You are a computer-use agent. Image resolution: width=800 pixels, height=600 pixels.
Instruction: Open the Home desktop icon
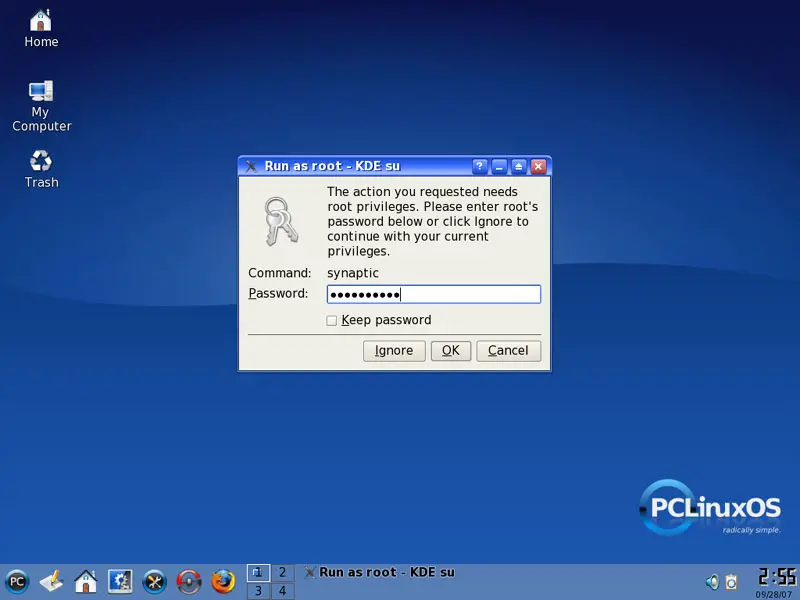point(41,29)
